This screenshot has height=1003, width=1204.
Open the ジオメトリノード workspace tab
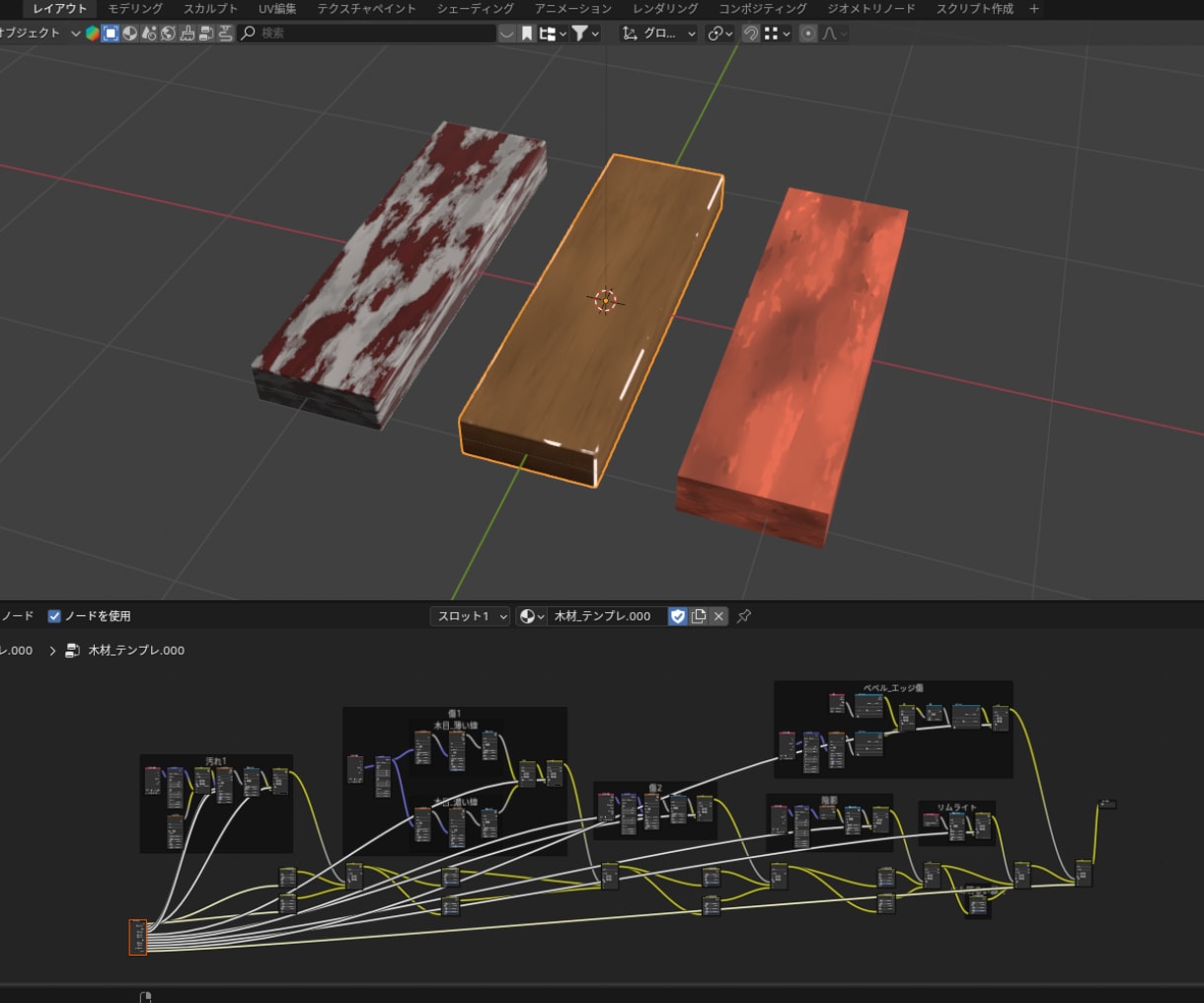coord(871,9)
